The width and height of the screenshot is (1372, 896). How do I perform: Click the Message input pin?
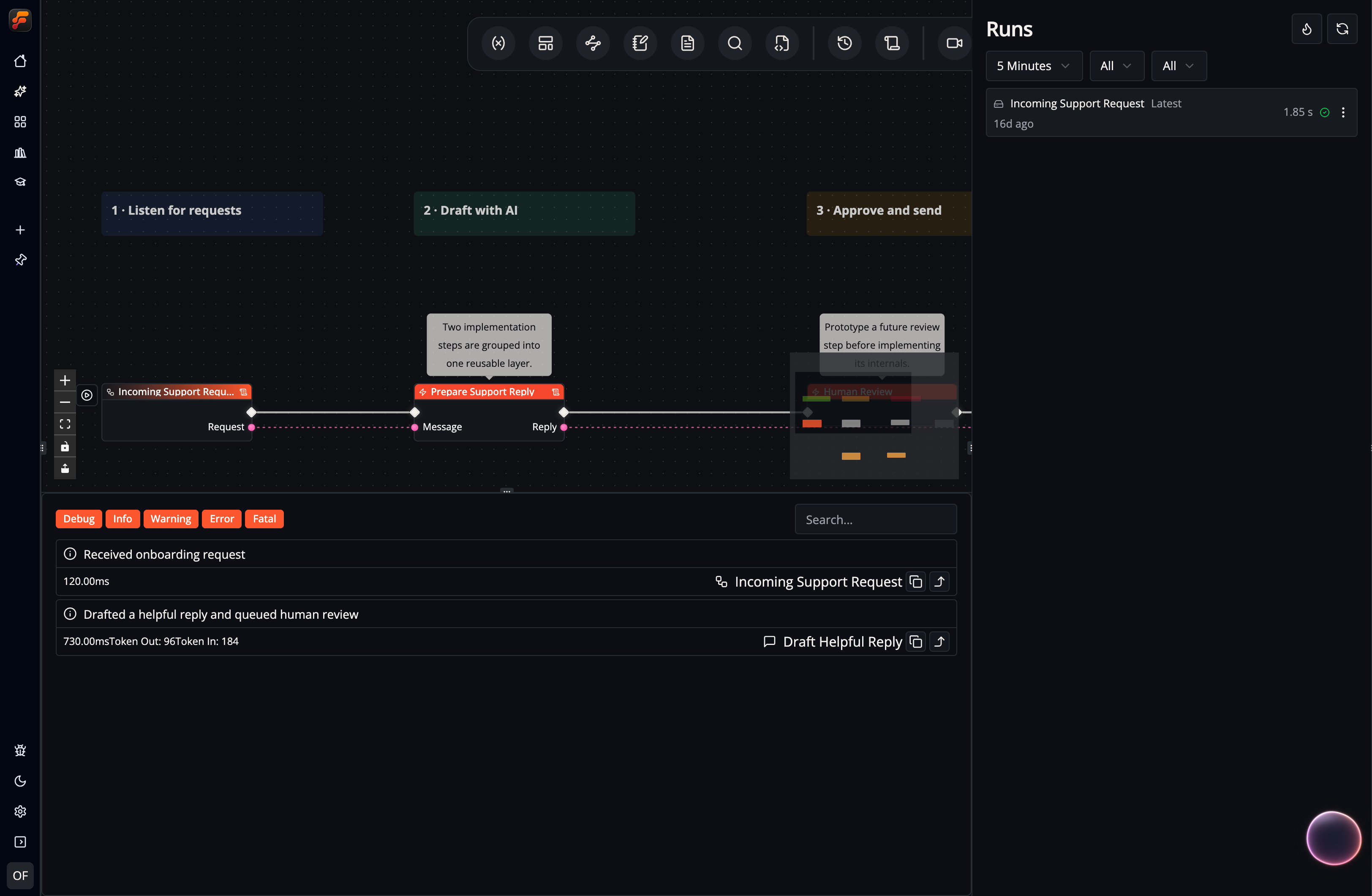[414, 427]
